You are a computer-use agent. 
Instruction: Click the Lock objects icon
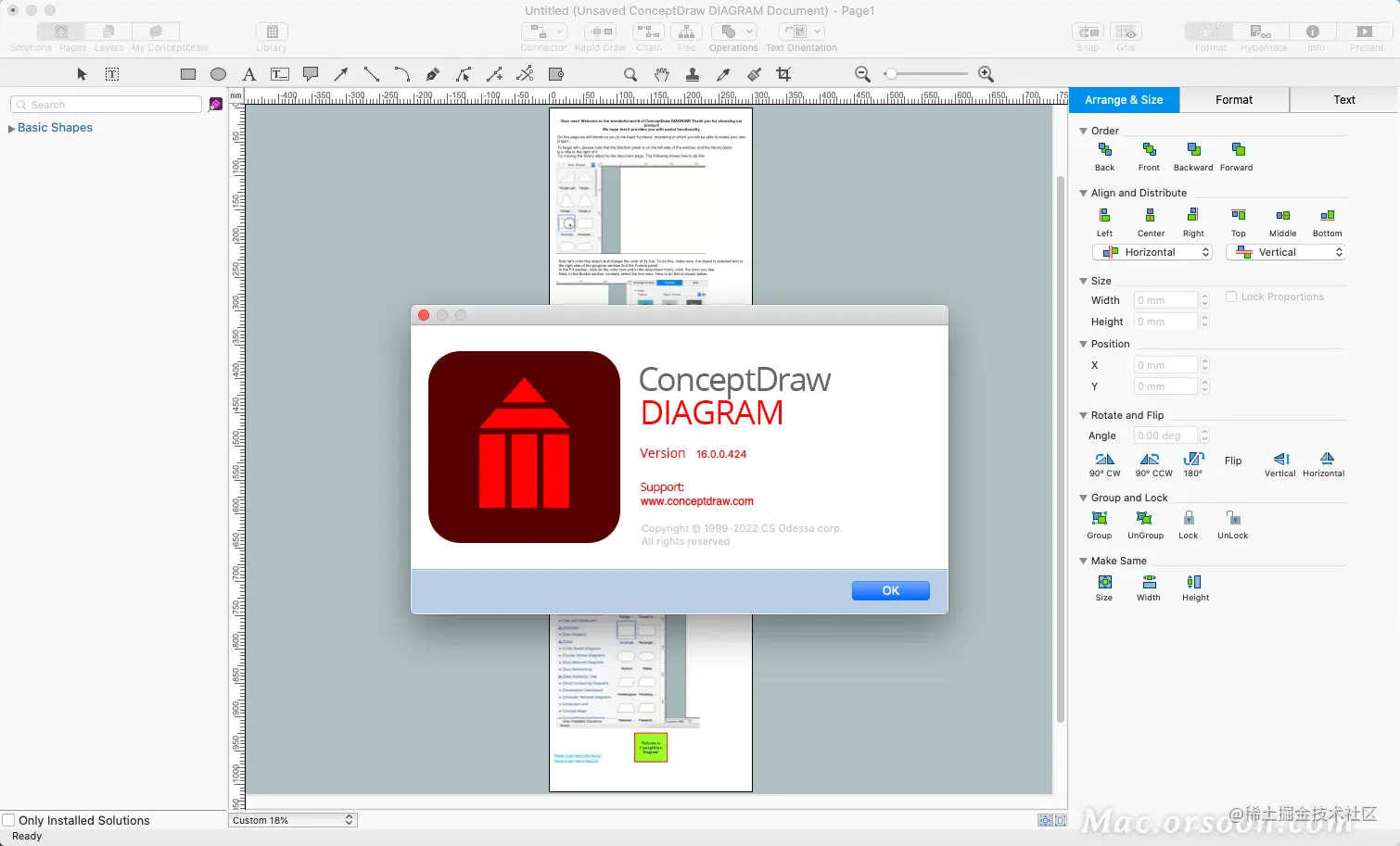pyautogui.click(x=1189, y=519)
